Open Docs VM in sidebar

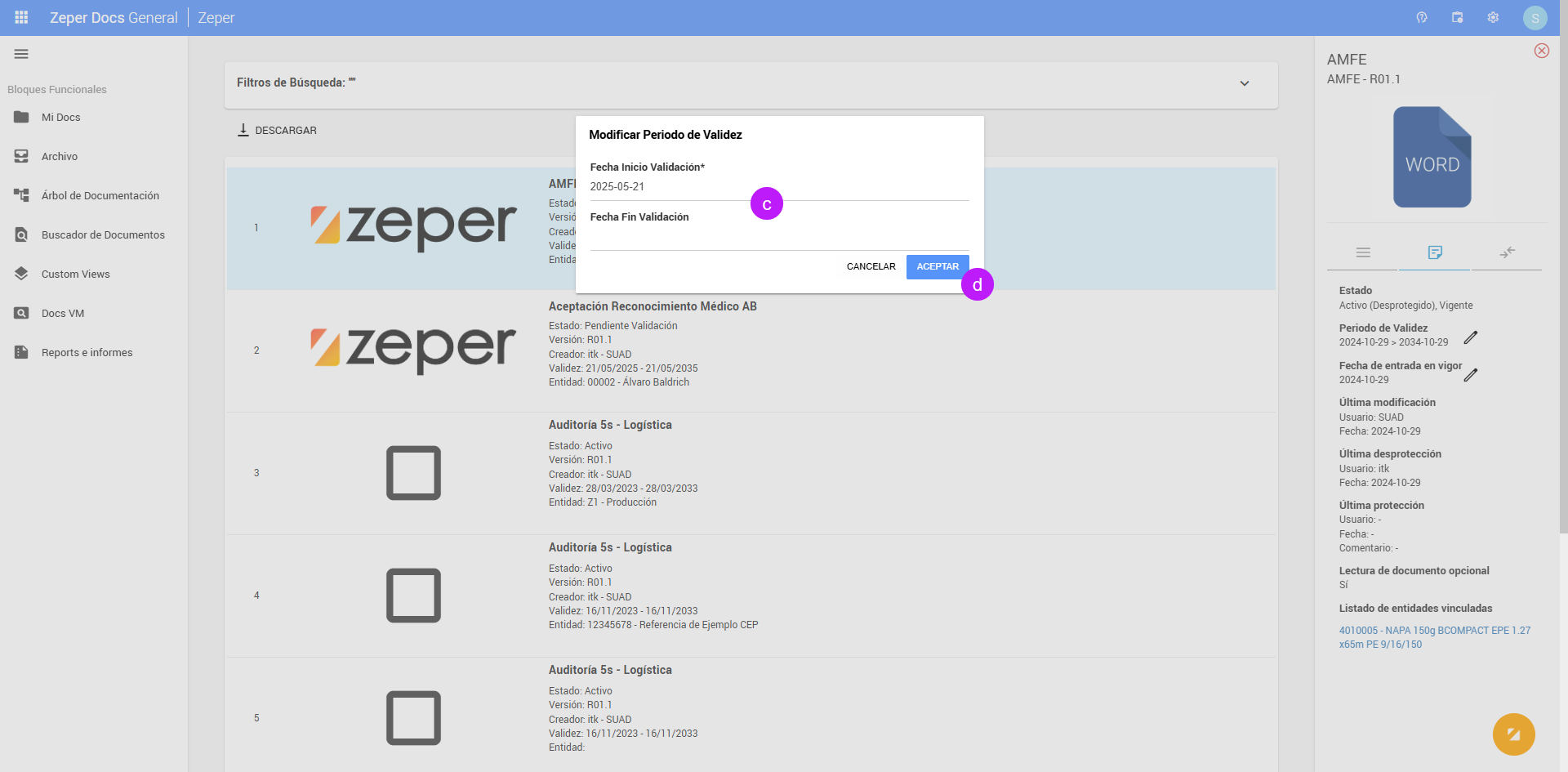pyautogui.click(x=94, y=314)
